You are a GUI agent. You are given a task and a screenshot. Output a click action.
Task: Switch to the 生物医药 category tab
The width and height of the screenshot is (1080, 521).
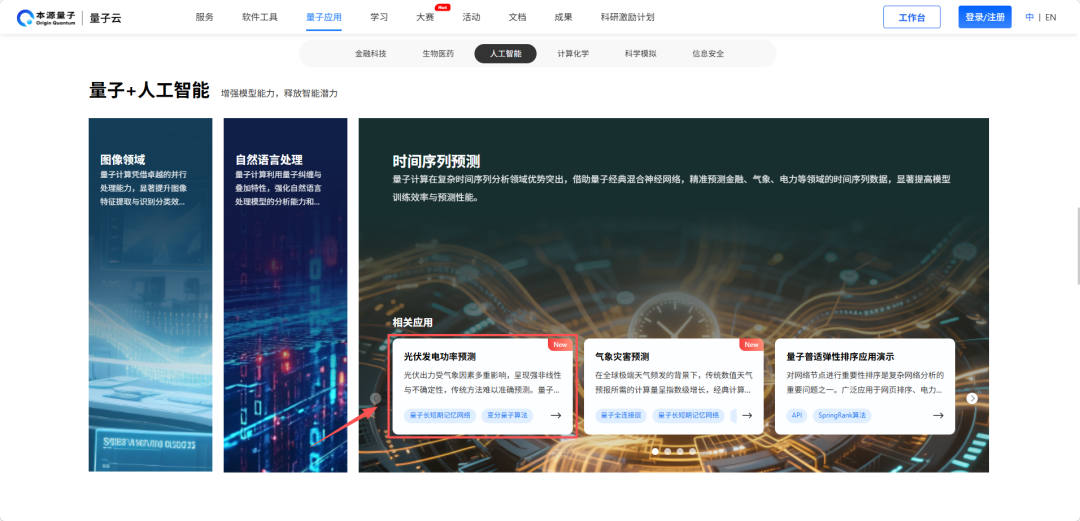(438, 53)
